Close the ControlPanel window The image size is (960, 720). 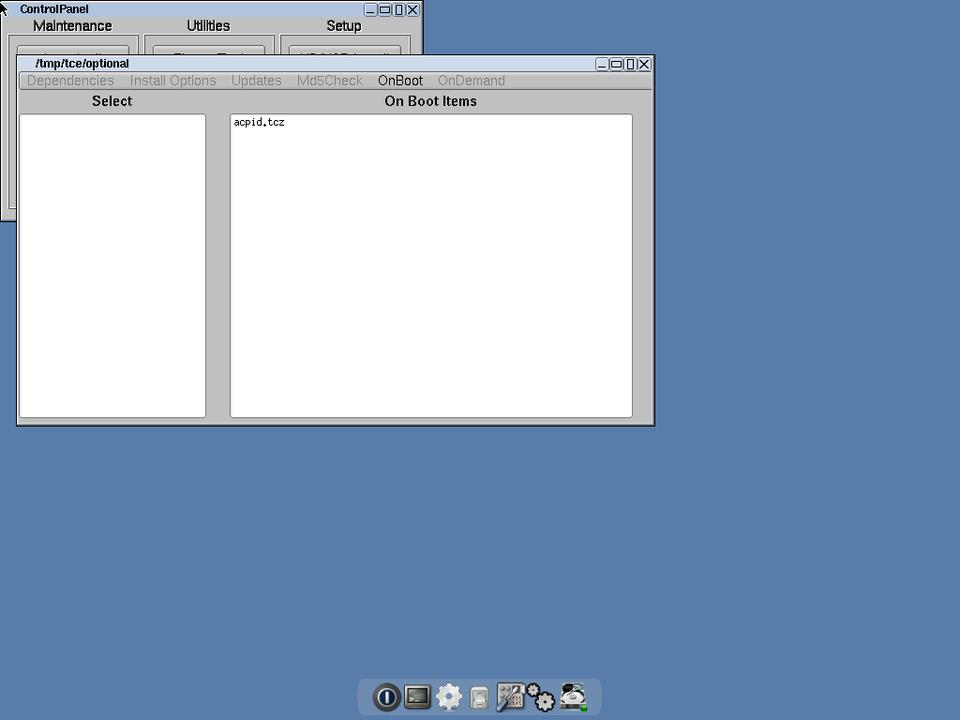click(x=413, y=10)
